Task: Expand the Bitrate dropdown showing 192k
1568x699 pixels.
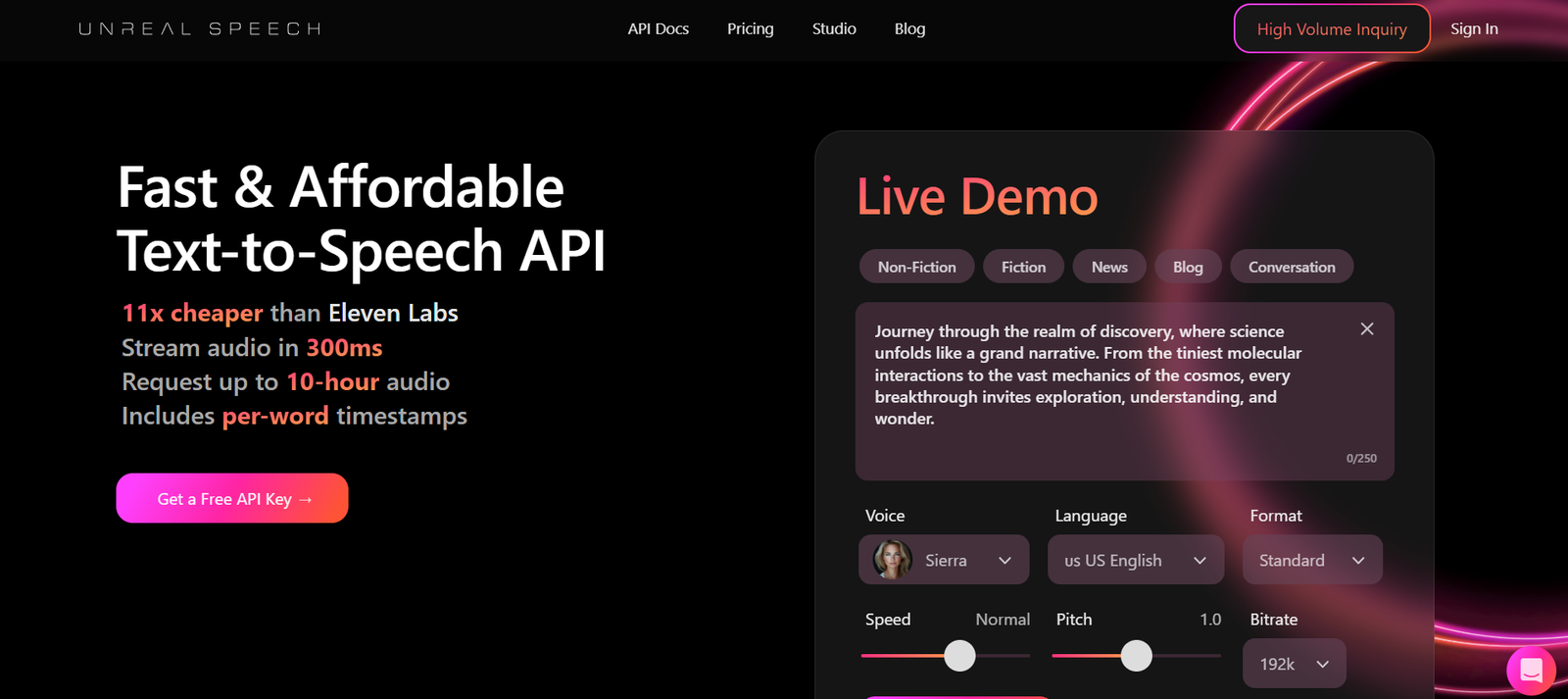Action: tap(1294, 664)
